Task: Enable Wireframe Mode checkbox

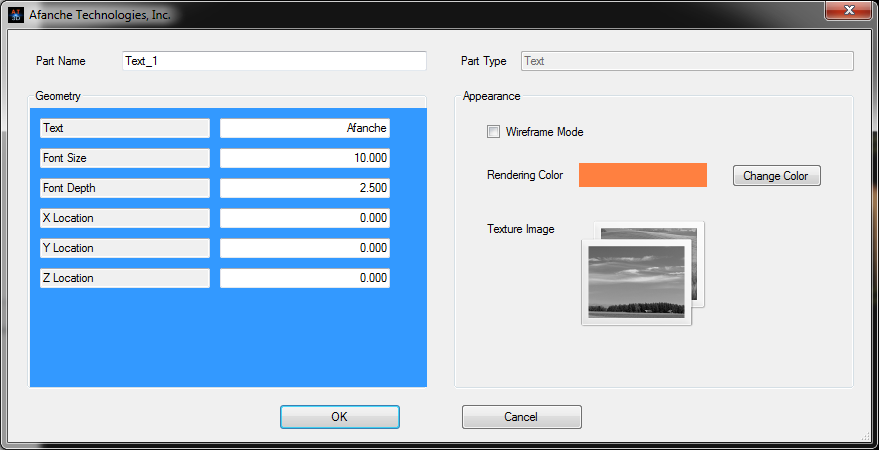Action: click(493, 132)
